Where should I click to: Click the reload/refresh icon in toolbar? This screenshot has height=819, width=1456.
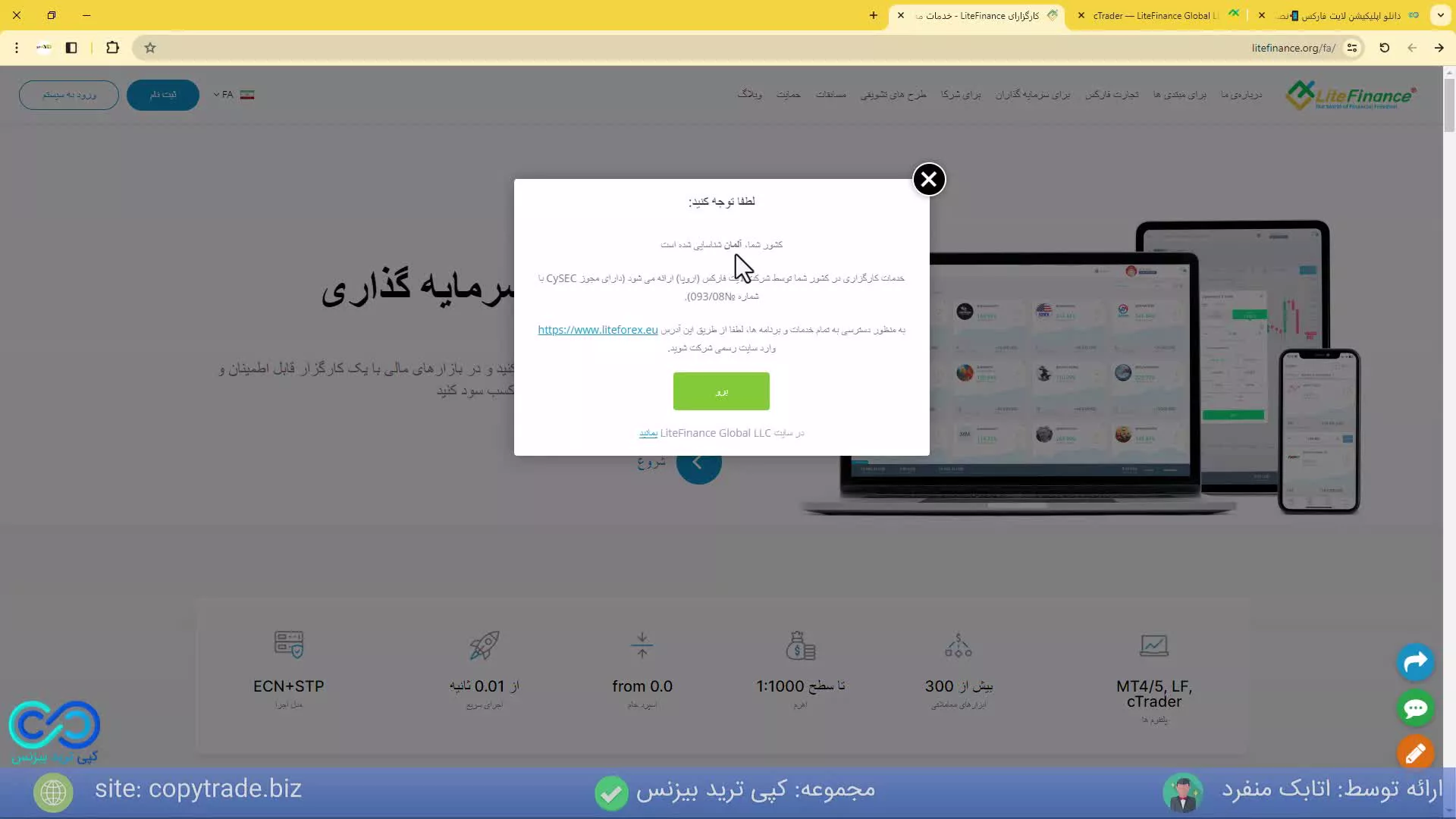(1385, 48)
